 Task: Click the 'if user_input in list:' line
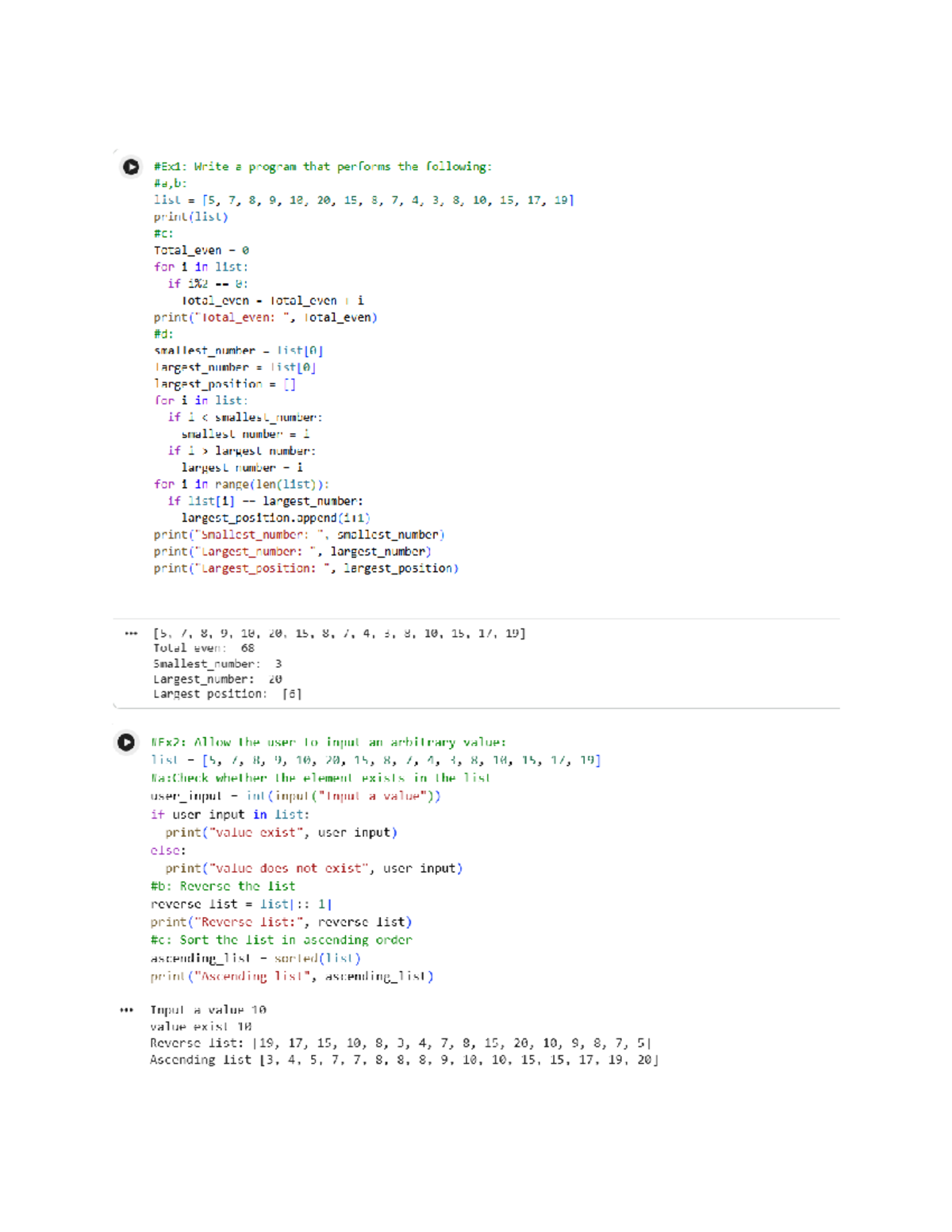[x=230, y=815]
